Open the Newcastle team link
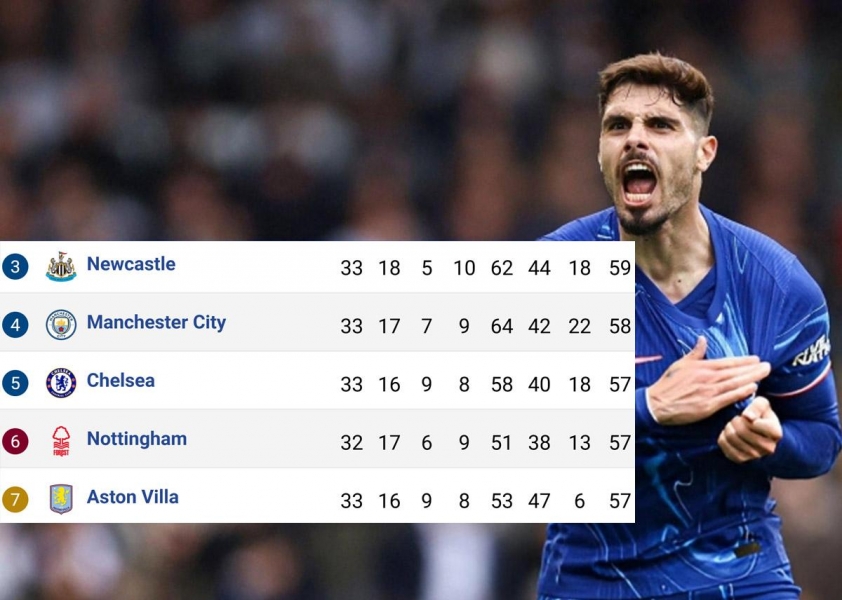842x600 pixels. (131, 264)
